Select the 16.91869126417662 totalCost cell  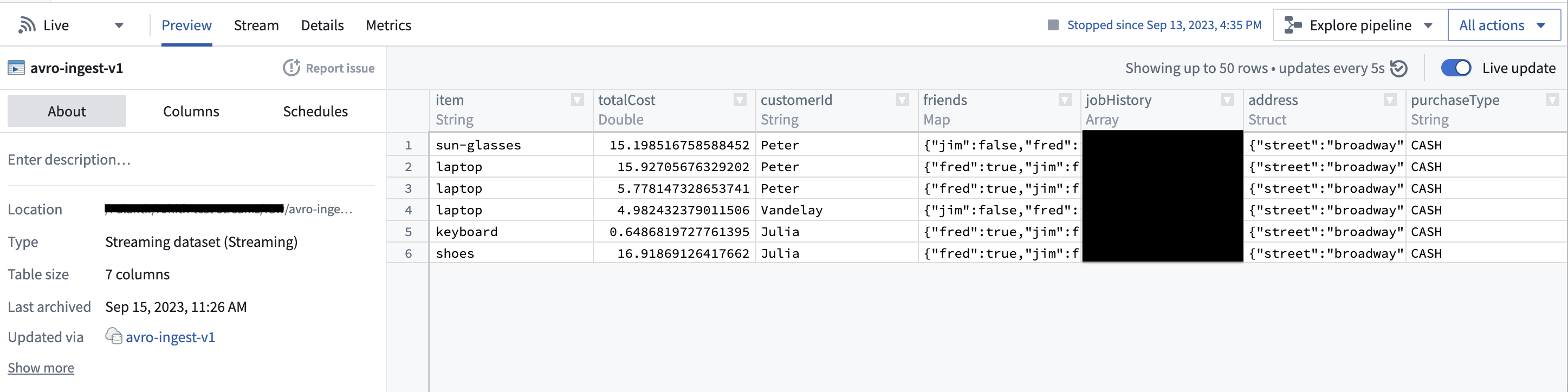tap(674, 253)
